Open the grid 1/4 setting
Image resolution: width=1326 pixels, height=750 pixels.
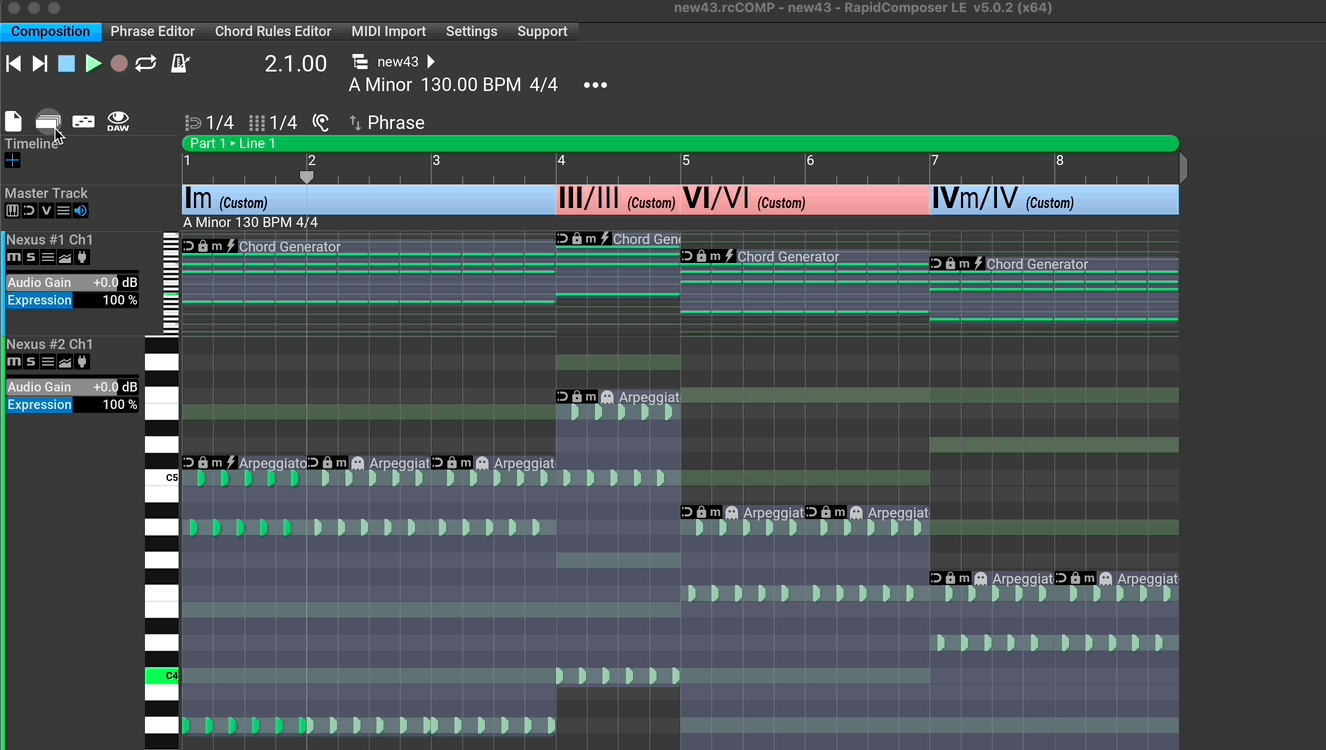[273, 123]
